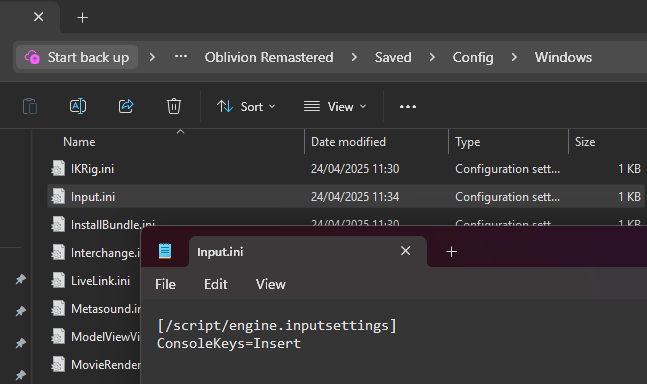Select the MovieRender file in list

(x=105, y=365)
